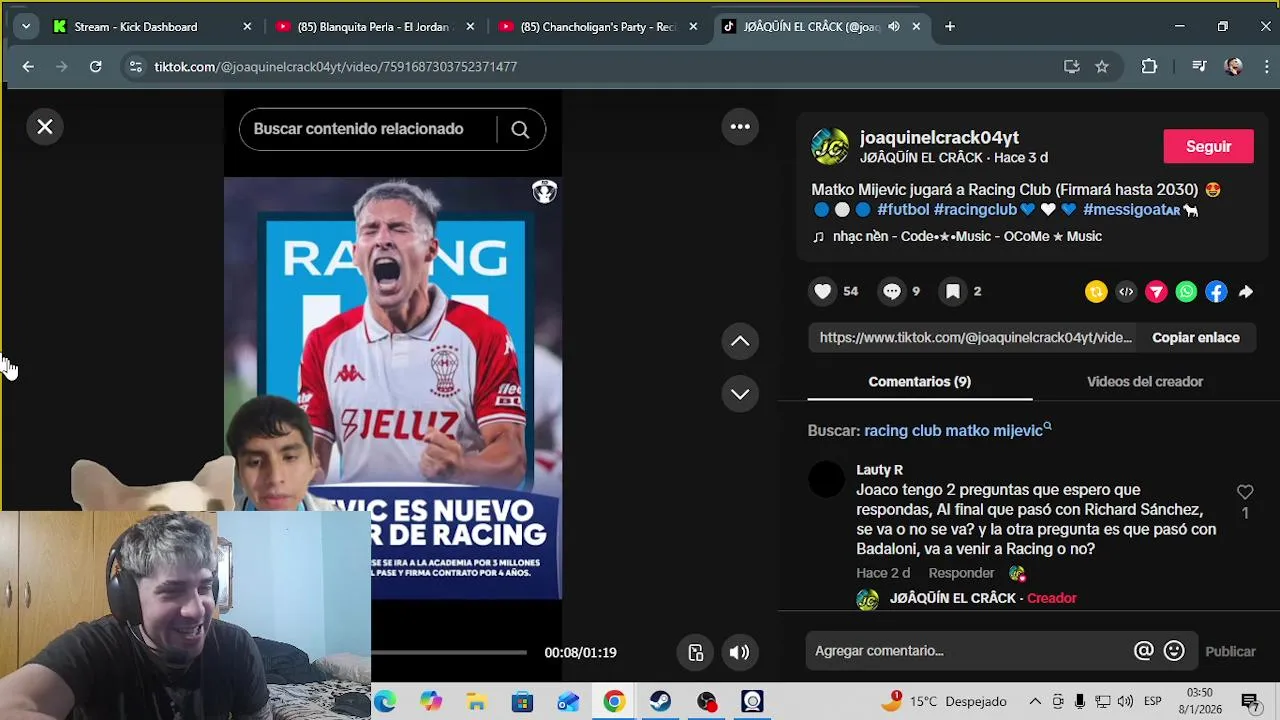Switch to Blanquita Perla YouTube tab
This screenshot has width=1280, height=720.
coord(375,27)
